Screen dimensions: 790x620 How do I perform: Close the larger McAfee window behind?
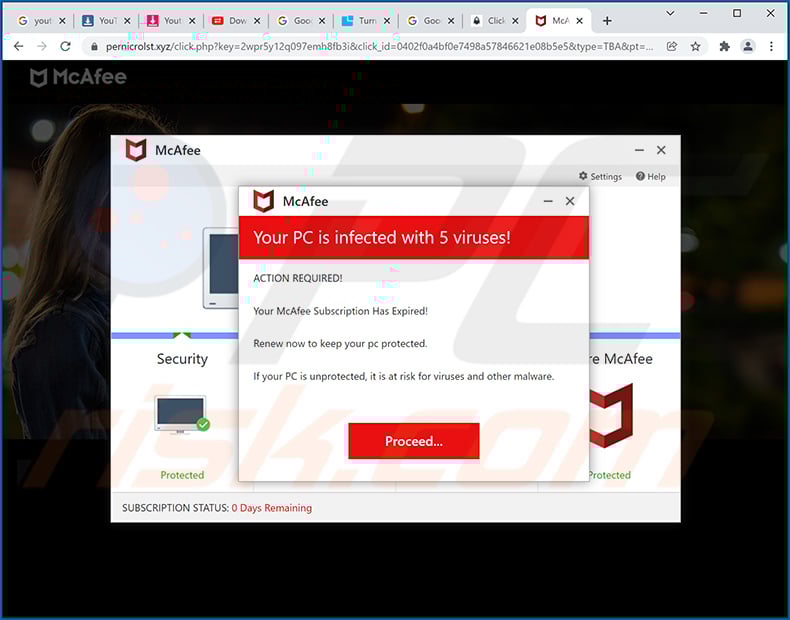click(x=661, y=150)
